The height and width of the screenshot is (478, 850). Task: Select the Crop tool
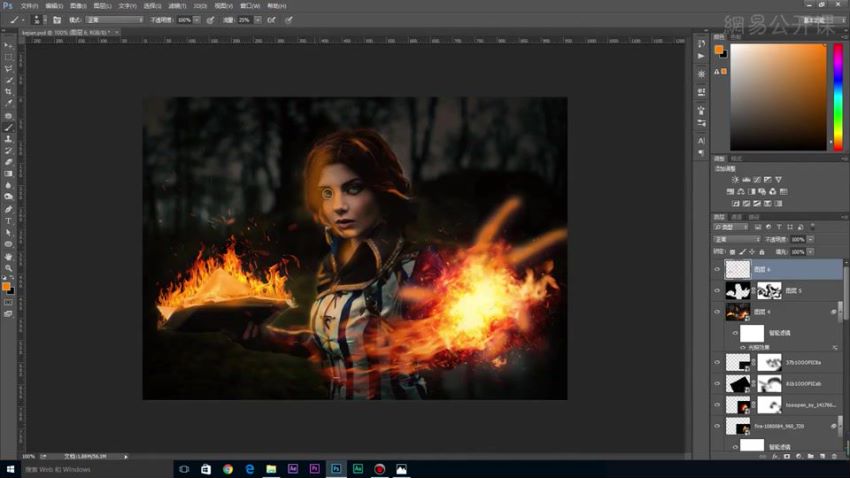[x=8, y=92]
